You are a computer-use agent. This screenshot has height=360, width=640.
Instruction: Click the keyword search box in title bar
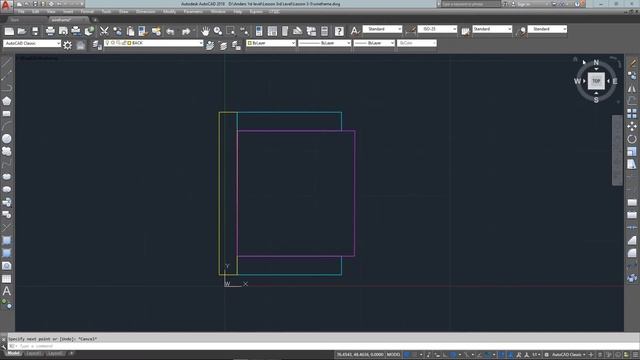tap(471, 4)
